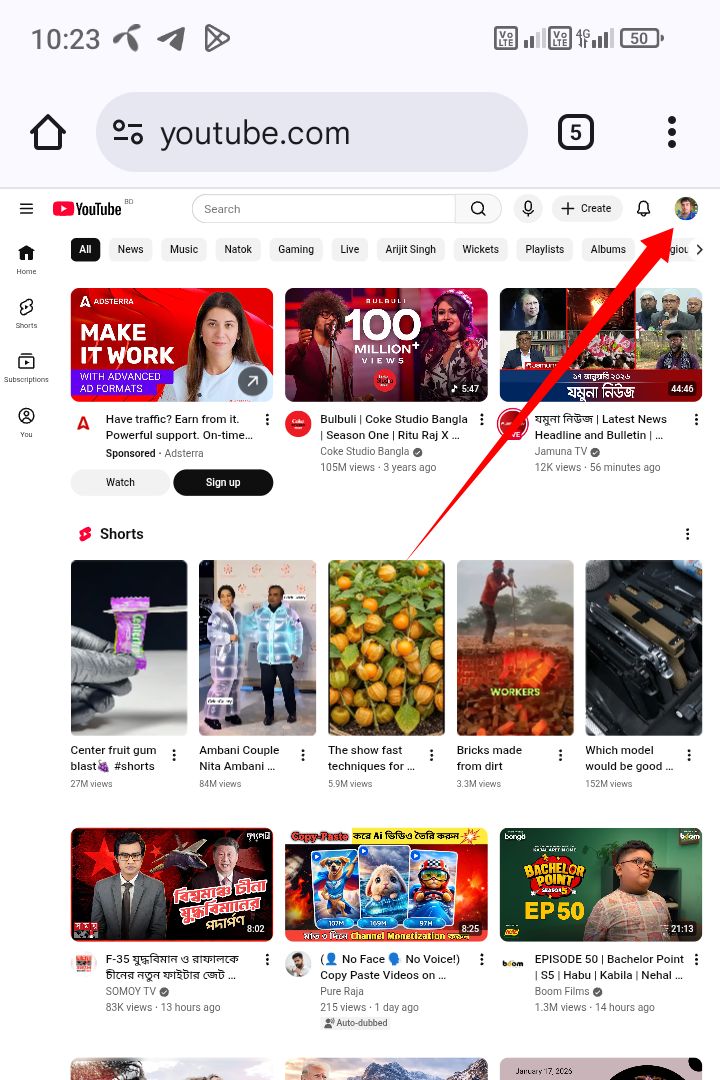Select the Gaming filter chip
The width and height of the screenshot is (720, 1080).
pos(296,249)
